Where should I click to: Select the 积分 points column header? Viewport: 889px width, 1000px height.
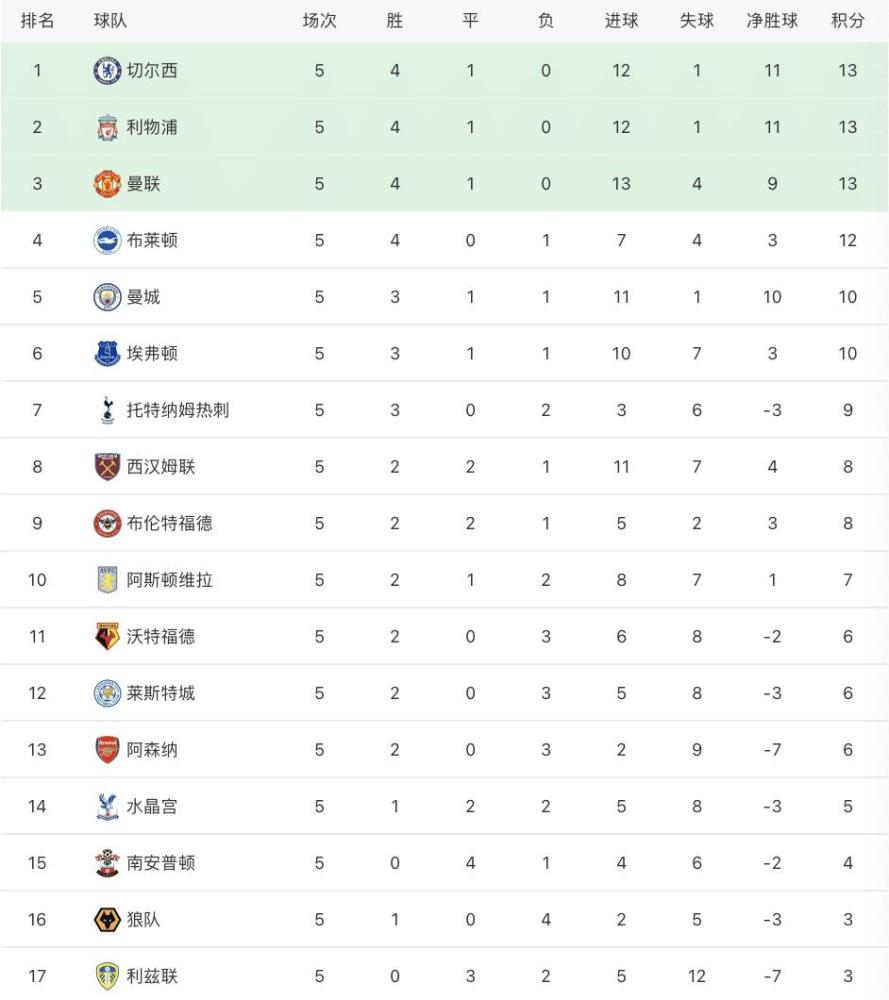coord(847,21)
